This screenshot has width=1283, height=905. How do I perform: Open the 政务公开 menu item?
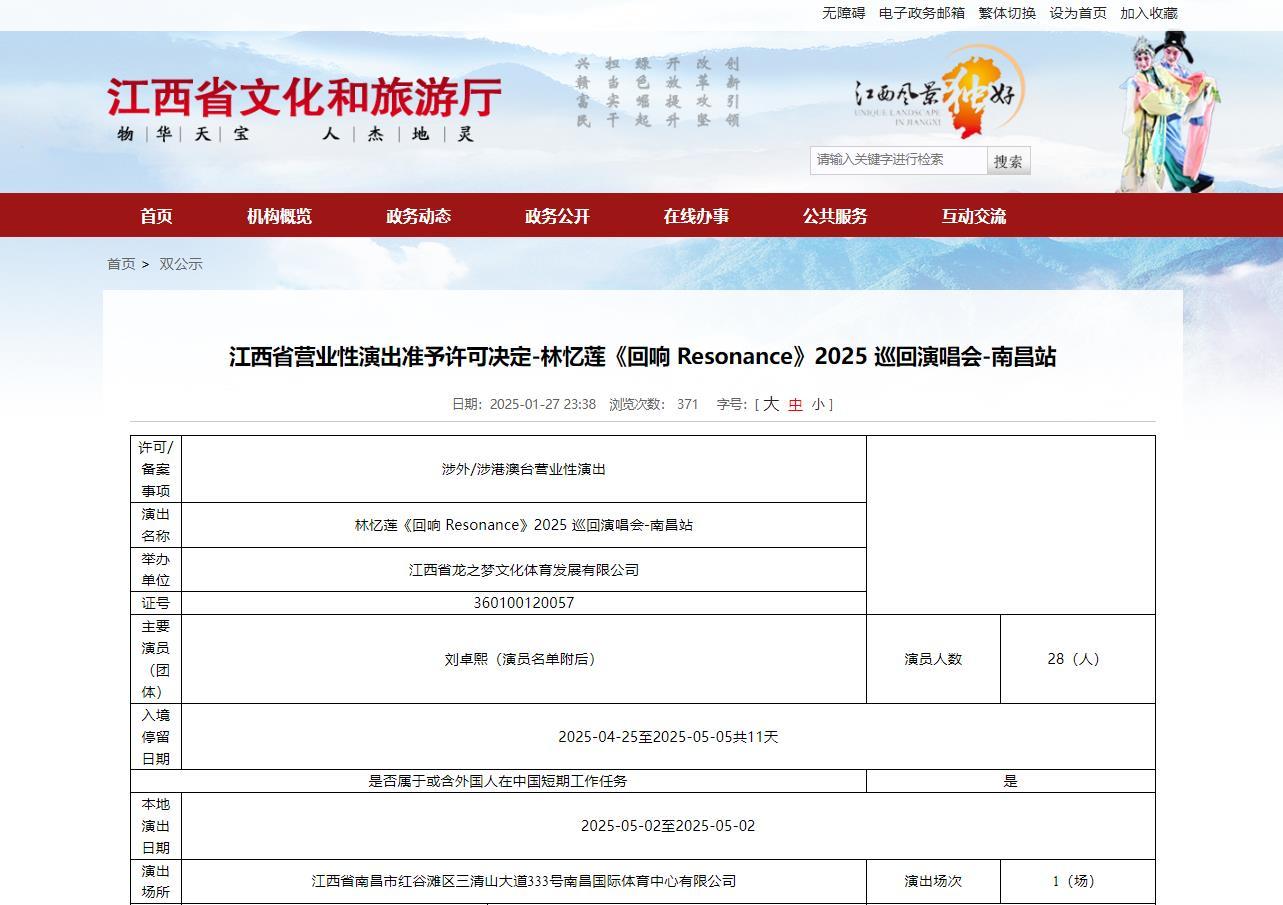[x=557, y=216]
